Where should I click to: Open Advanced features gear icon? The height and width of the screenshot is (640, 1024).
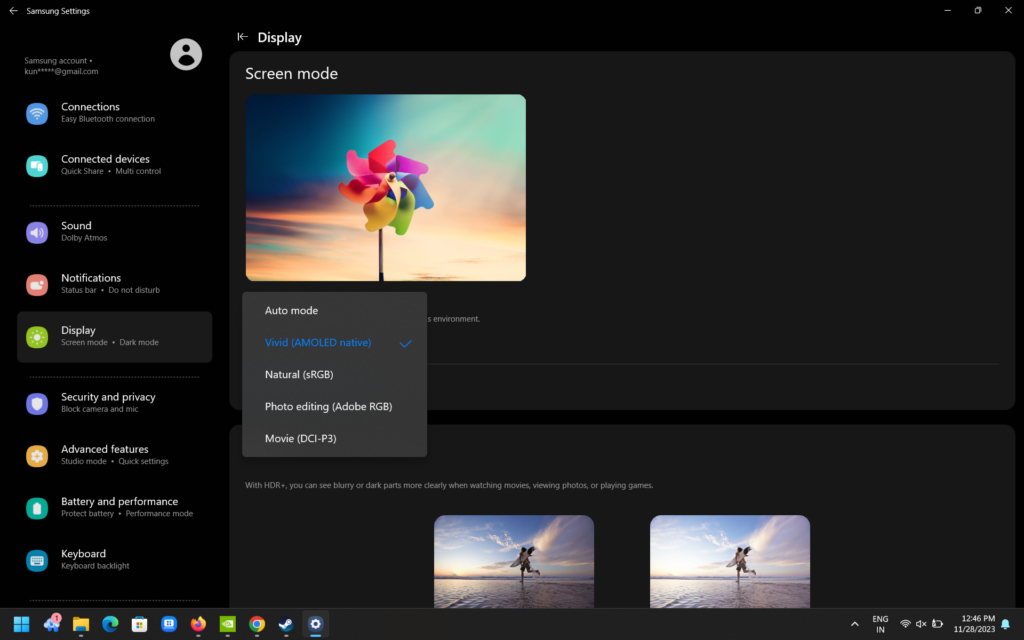[x=37, y=455]
